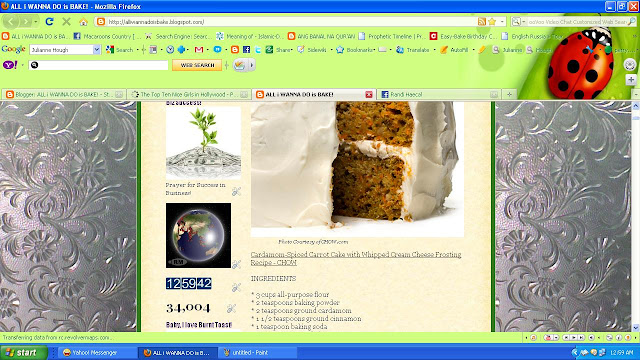Open the location bar history dropdown arrow
Image resolution: width=640 pixels, height=360 pixels.
502,22
